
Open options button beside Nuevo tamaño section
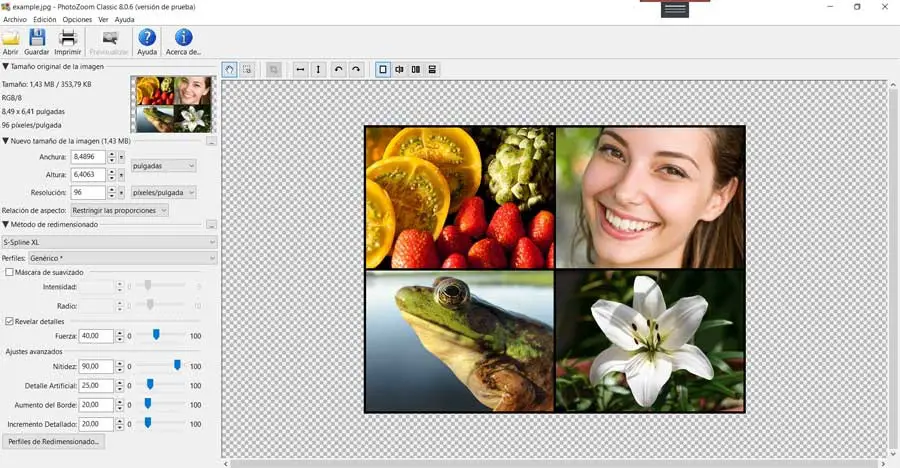coord(211,141)
